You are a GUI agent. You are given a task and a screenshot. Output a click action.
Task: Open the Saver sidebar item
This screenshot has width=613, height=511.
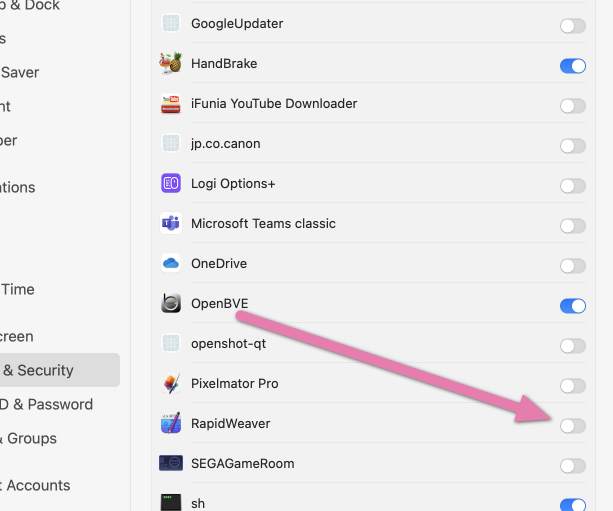(x=20, y=72)
